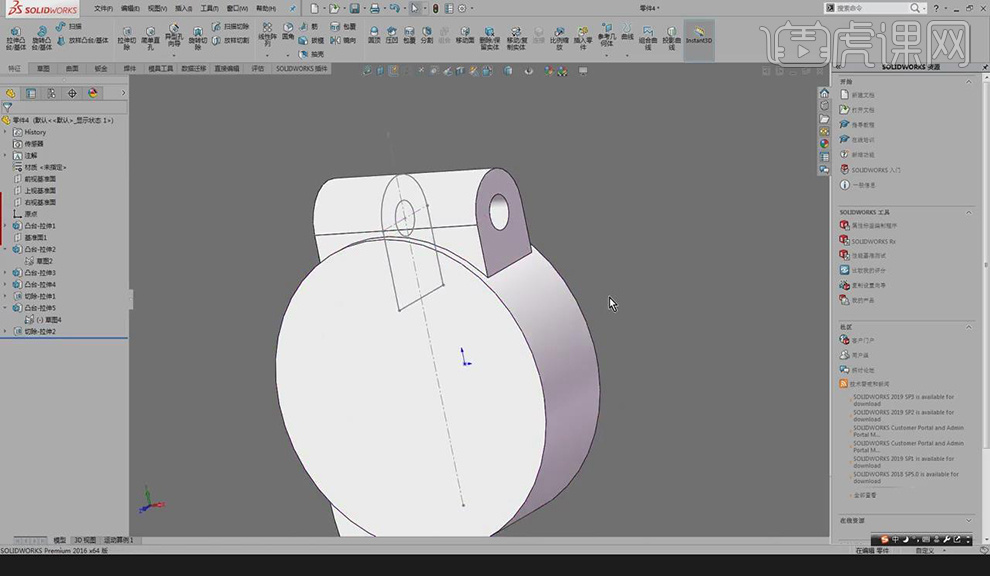This screenshot has height=576, width=990.
Task: Click the Extruded Boss/Base (拉伸凸台/基体) tool
Action: (17, 37)
